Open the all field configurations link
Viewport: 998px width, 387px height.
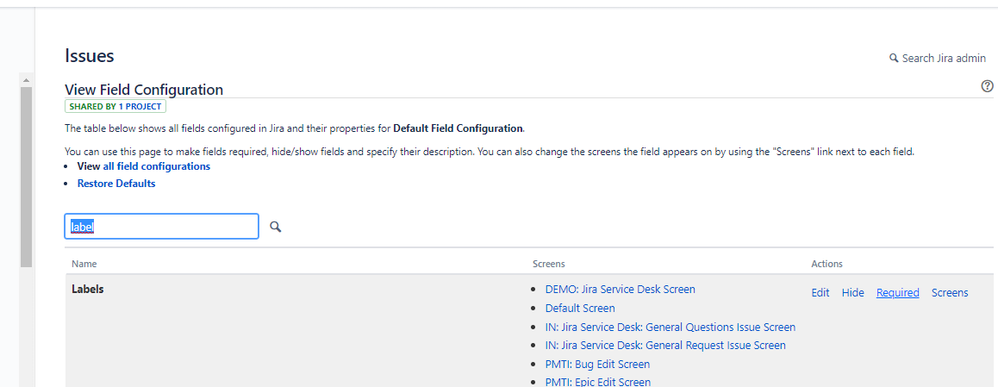tap(157, 167)
